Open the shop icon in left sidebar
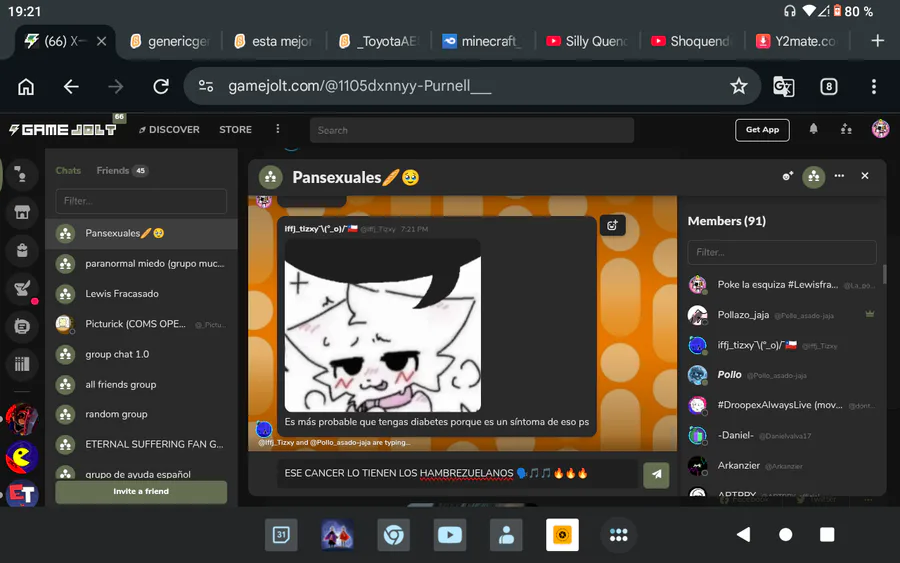The width and height of the screenshot is (900, 563). pos(22,212)
